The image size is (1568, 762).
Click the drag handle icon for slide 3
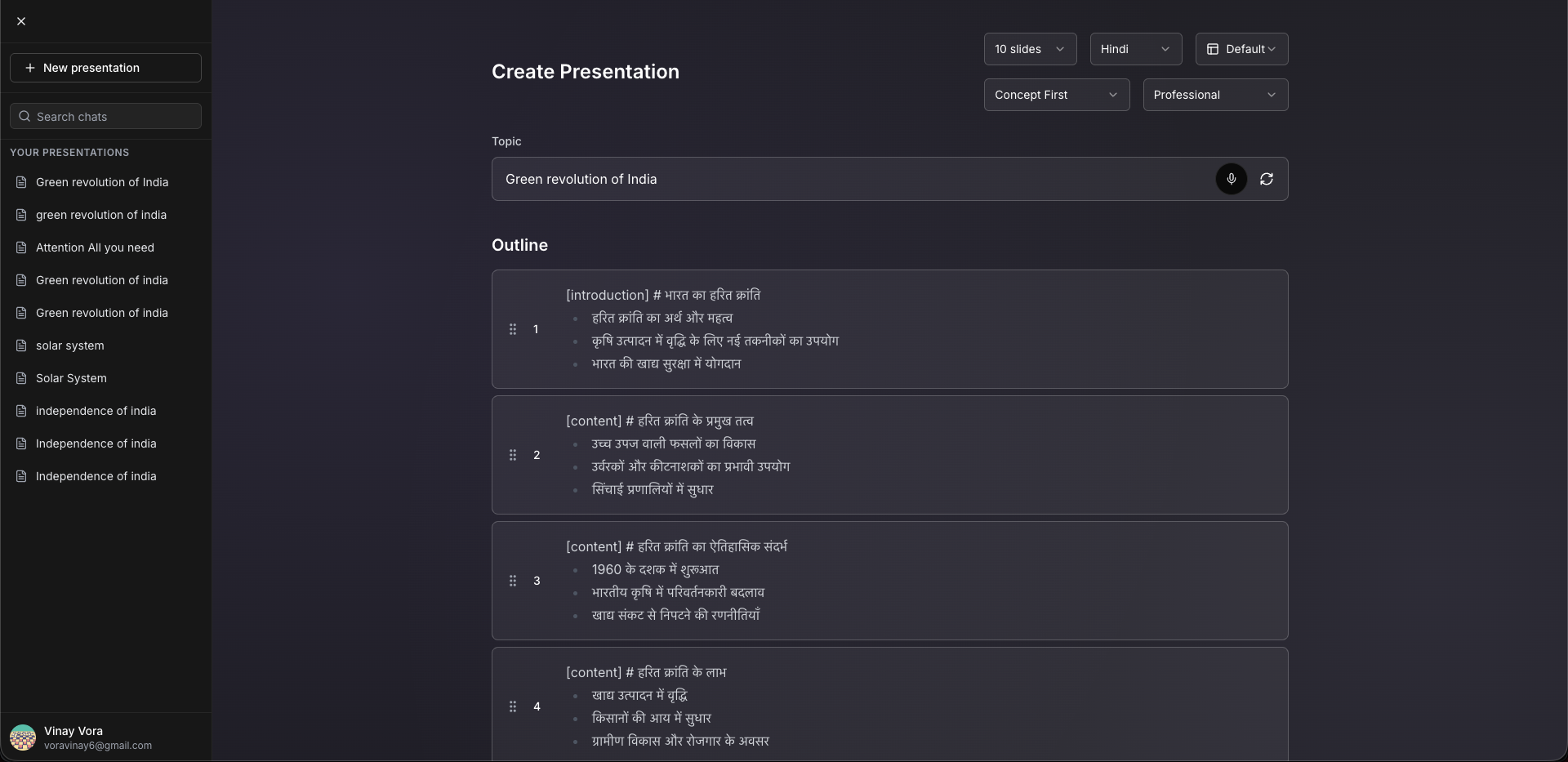coord(513,581)
